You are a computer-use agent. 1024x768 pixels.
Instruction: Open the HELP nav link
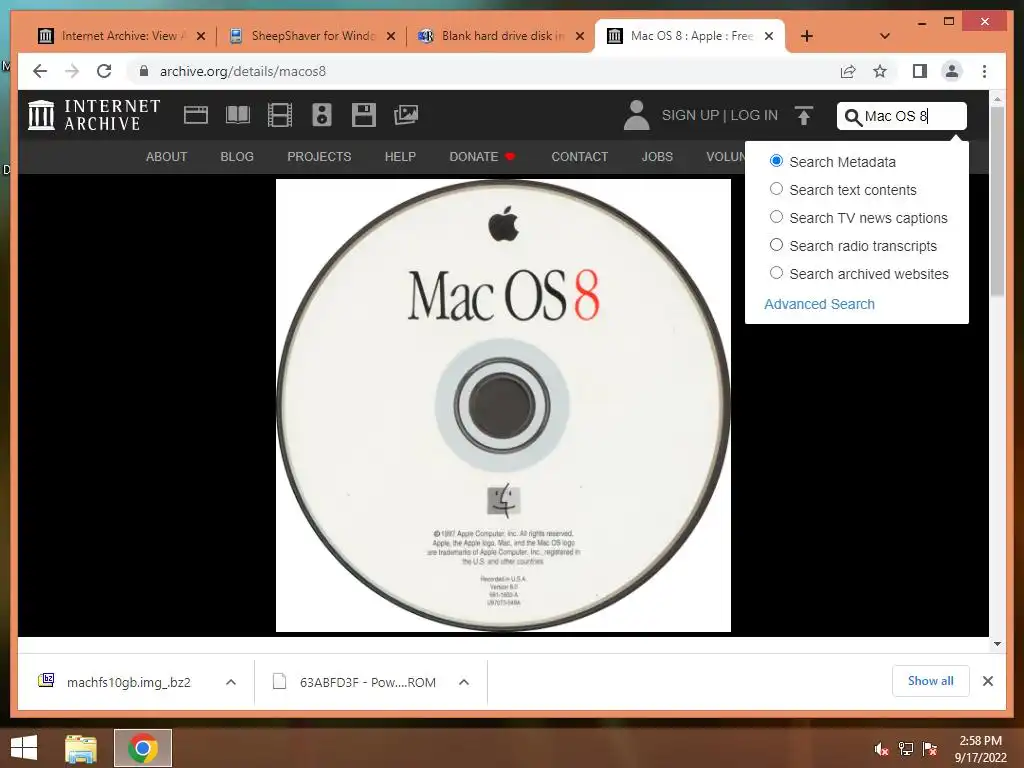pyautogui.click(x=400, y=157)
